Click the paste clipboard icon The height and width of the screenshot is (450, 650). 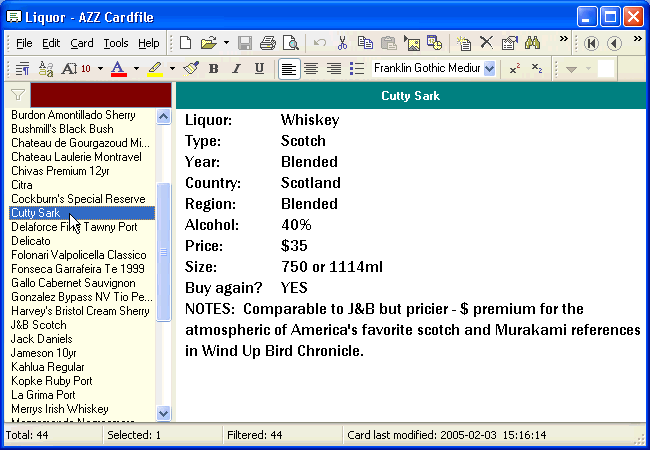tap(388, 43)
